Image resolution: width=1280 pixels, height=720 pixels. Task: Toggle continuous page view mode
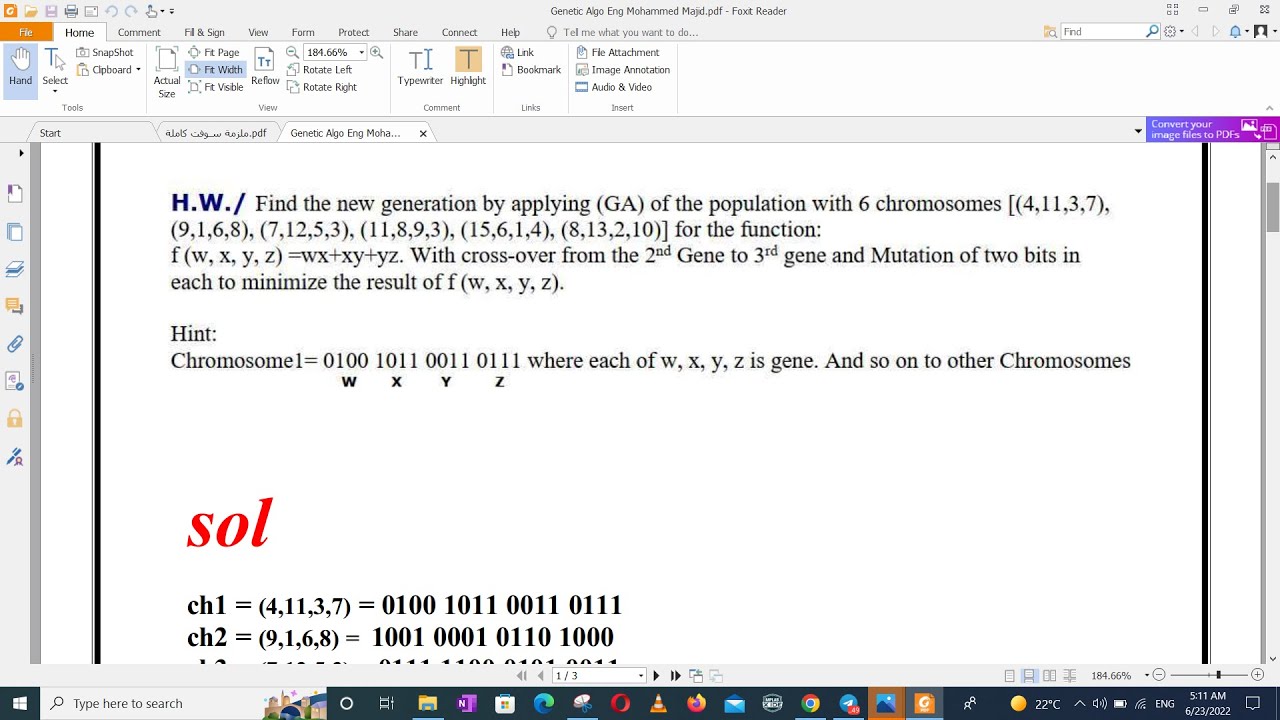click(1029, 676)
